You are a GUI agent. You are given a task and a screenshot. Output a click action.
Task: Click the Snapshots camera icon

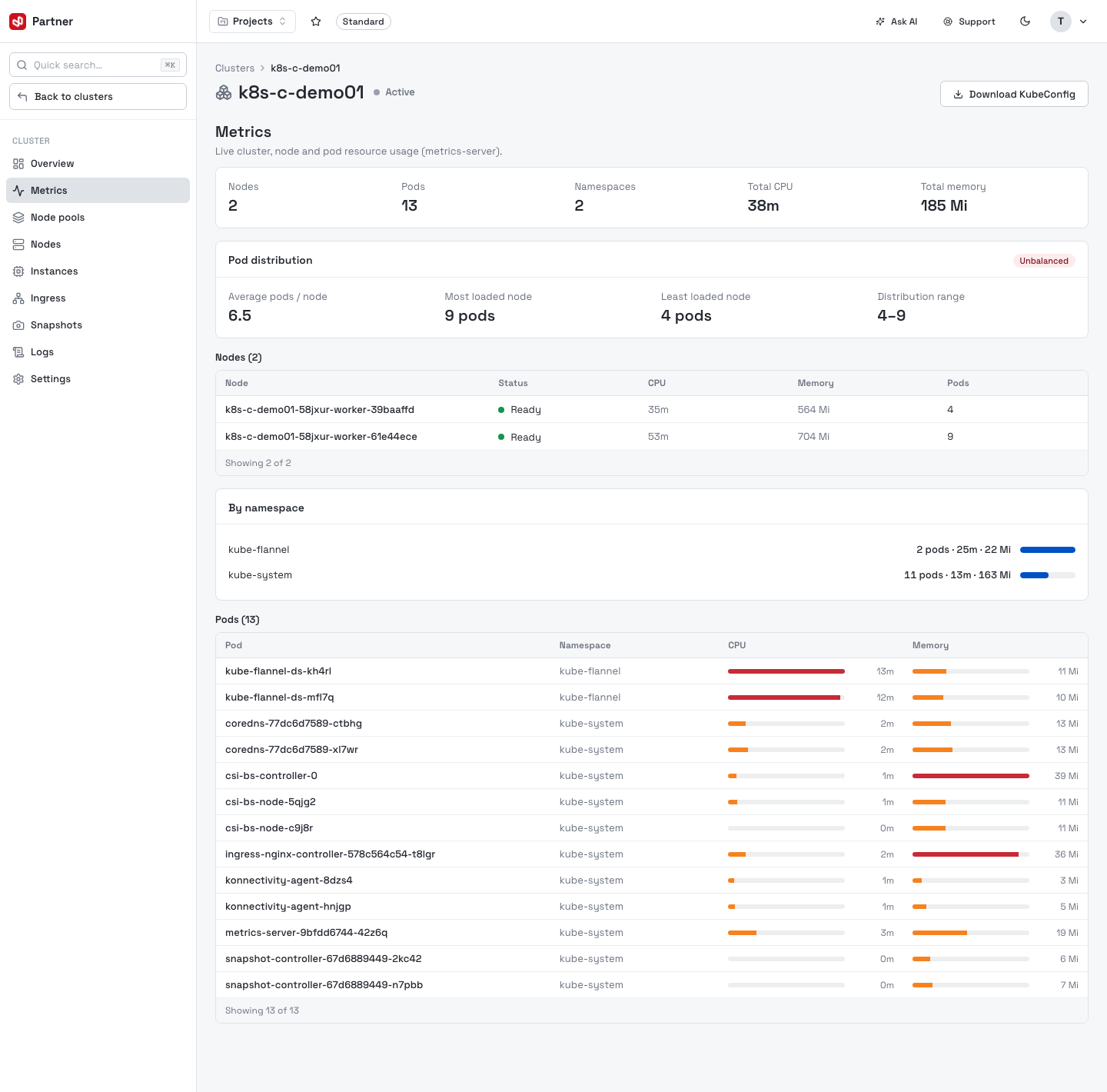coord(18,325)
